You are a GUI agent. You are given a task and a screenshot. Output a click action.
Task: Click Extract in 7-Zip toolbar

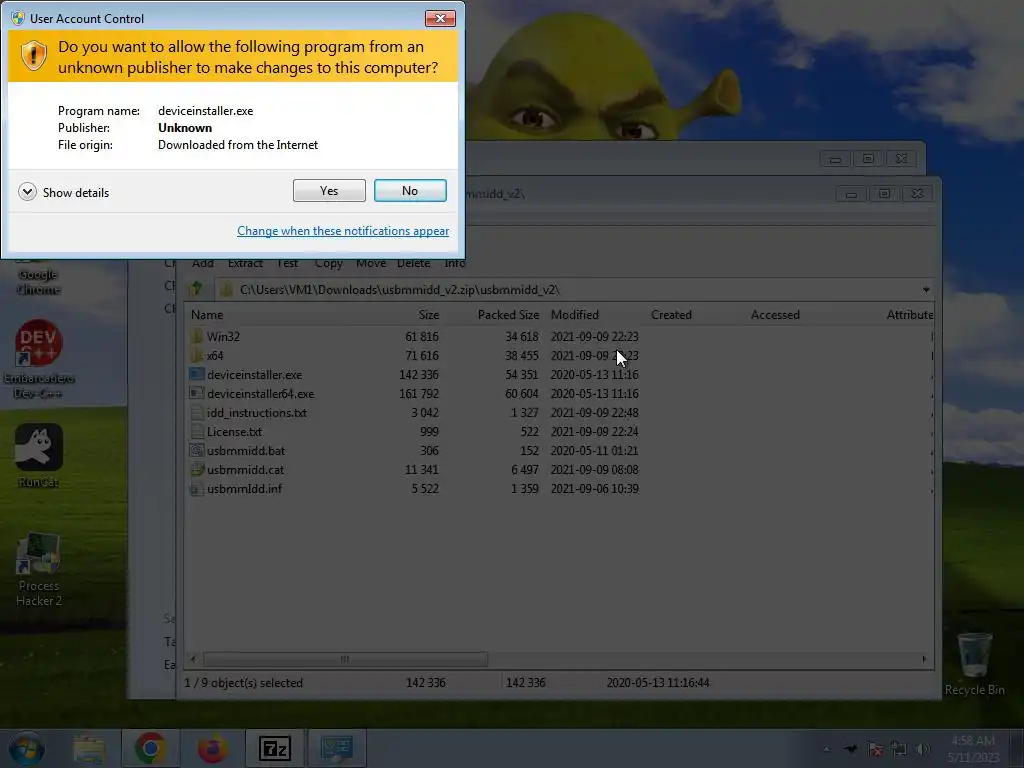pos(245,263)
